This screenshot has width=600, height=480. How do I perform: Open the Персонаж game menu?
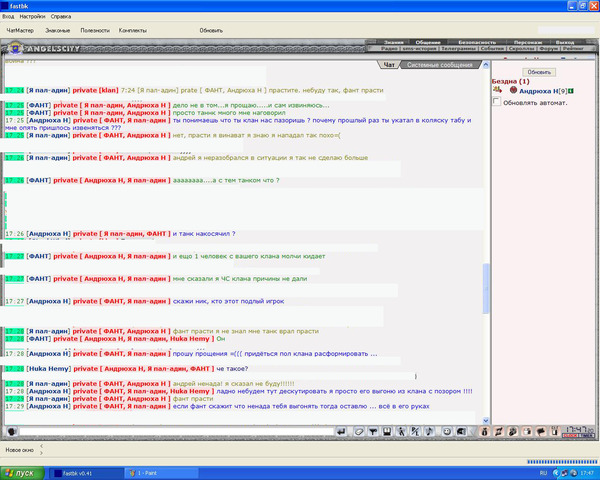528,42
